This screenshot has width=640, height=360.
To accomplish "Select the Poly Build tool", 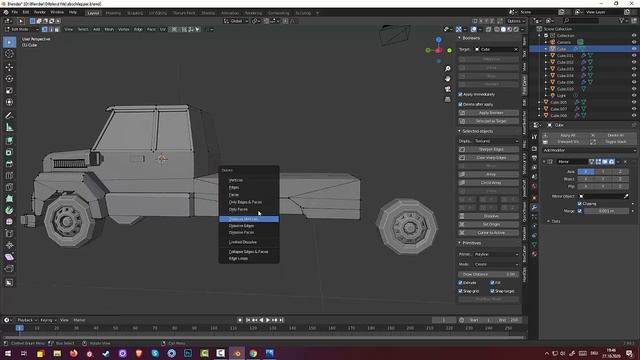I will click(9, 199).
